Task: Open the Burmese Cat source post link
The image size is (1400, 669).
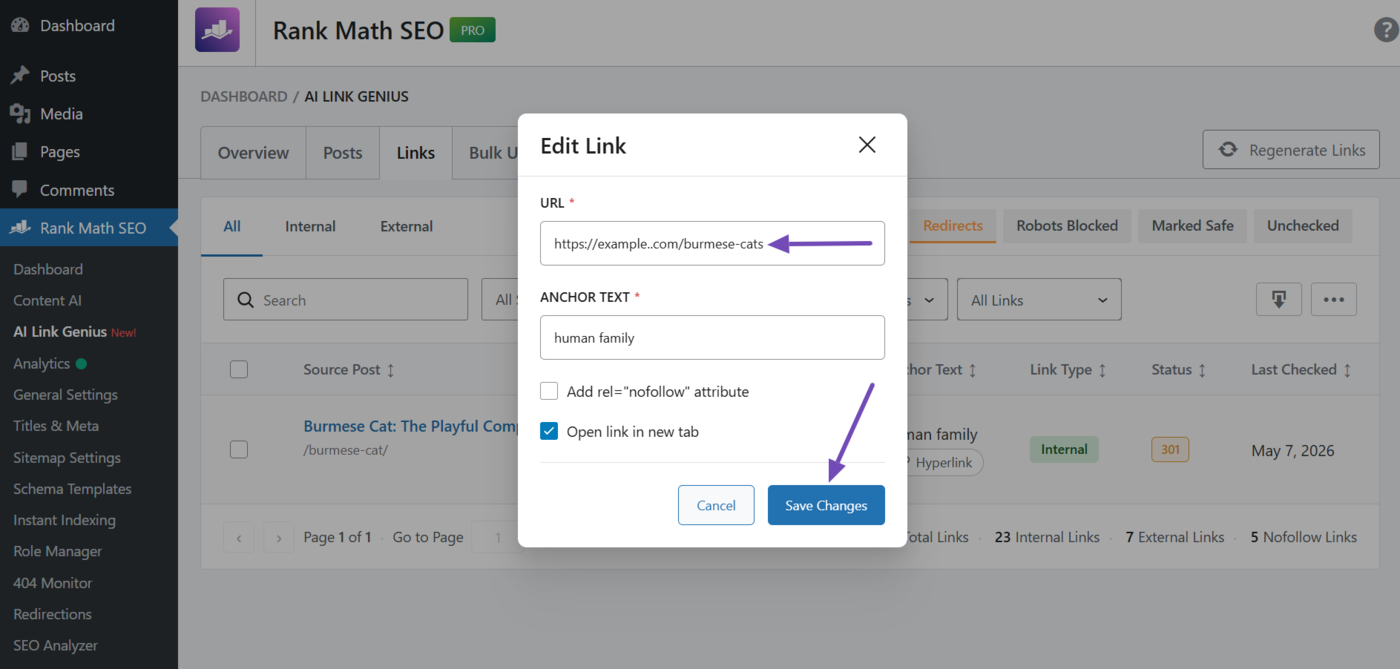Action: pos(410,426)
